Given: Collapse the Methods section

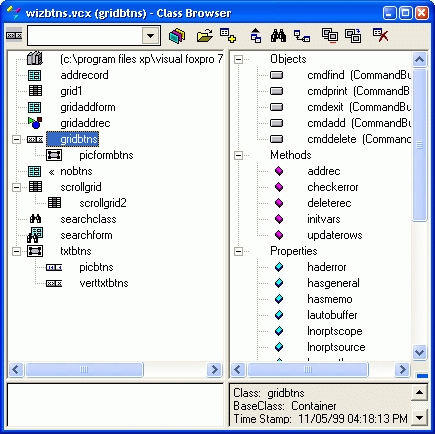Looking at the screenshot, I should click(x=238, y=155).
